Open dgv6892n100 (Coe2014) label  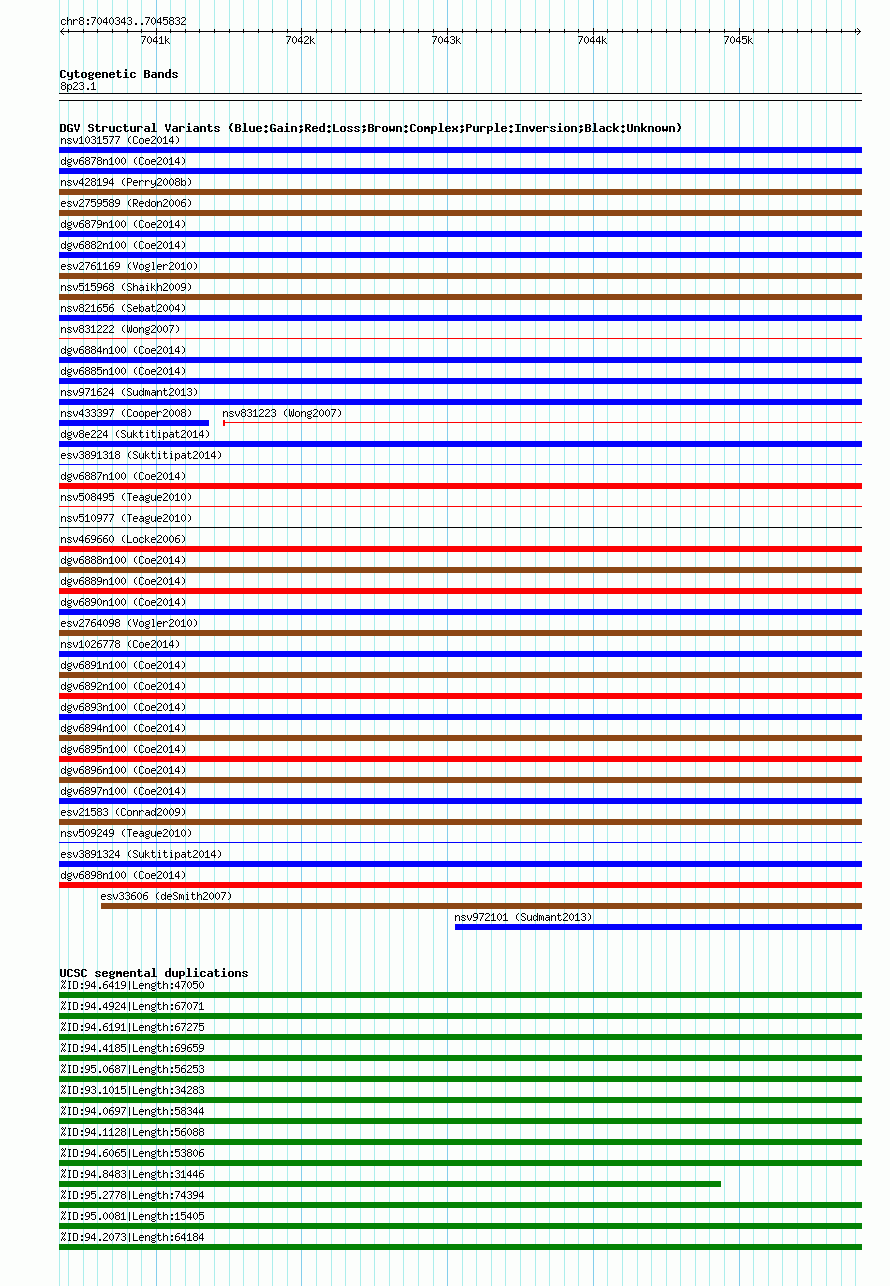123,686
